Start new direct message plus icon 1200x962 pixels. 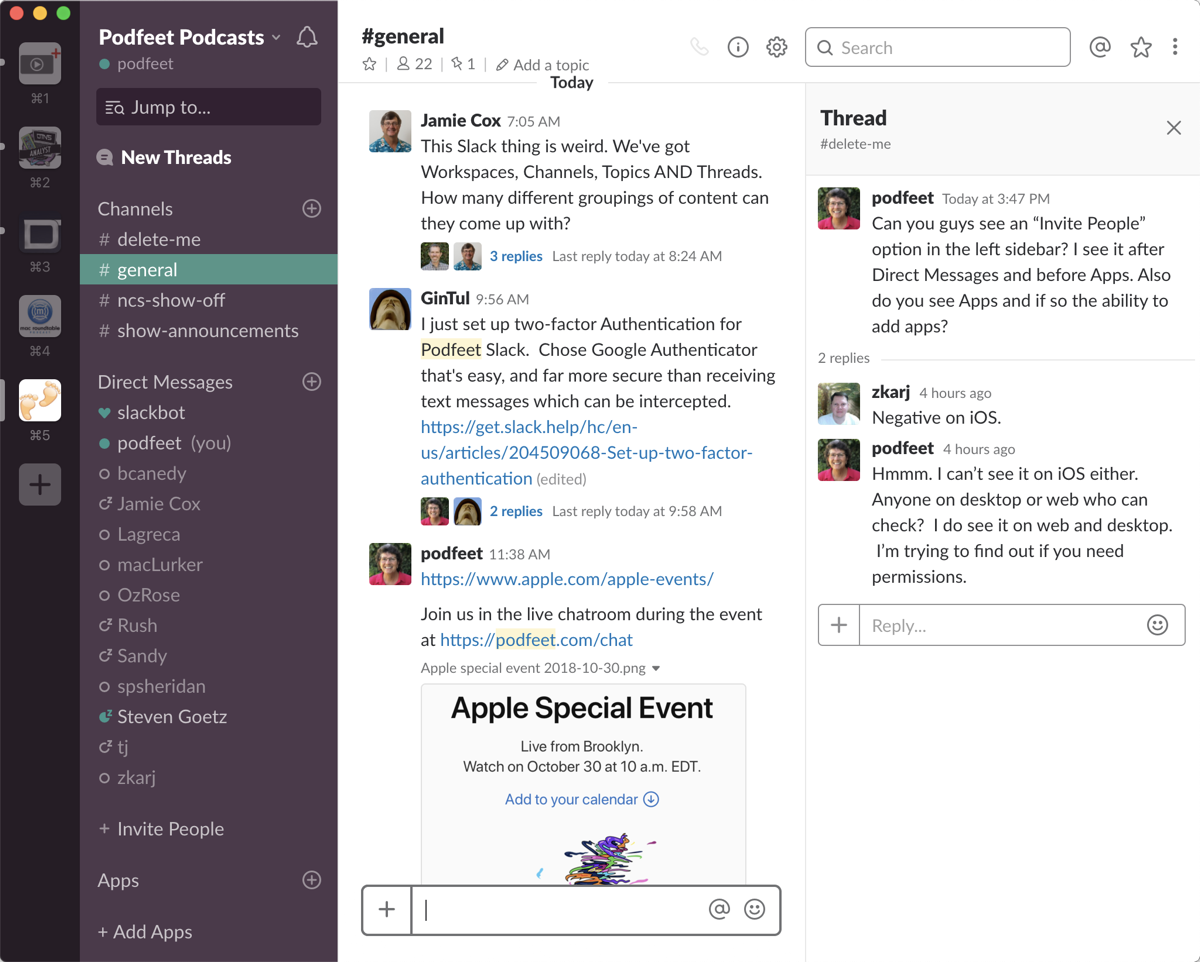pyautogui.click(x=312, y=381)
